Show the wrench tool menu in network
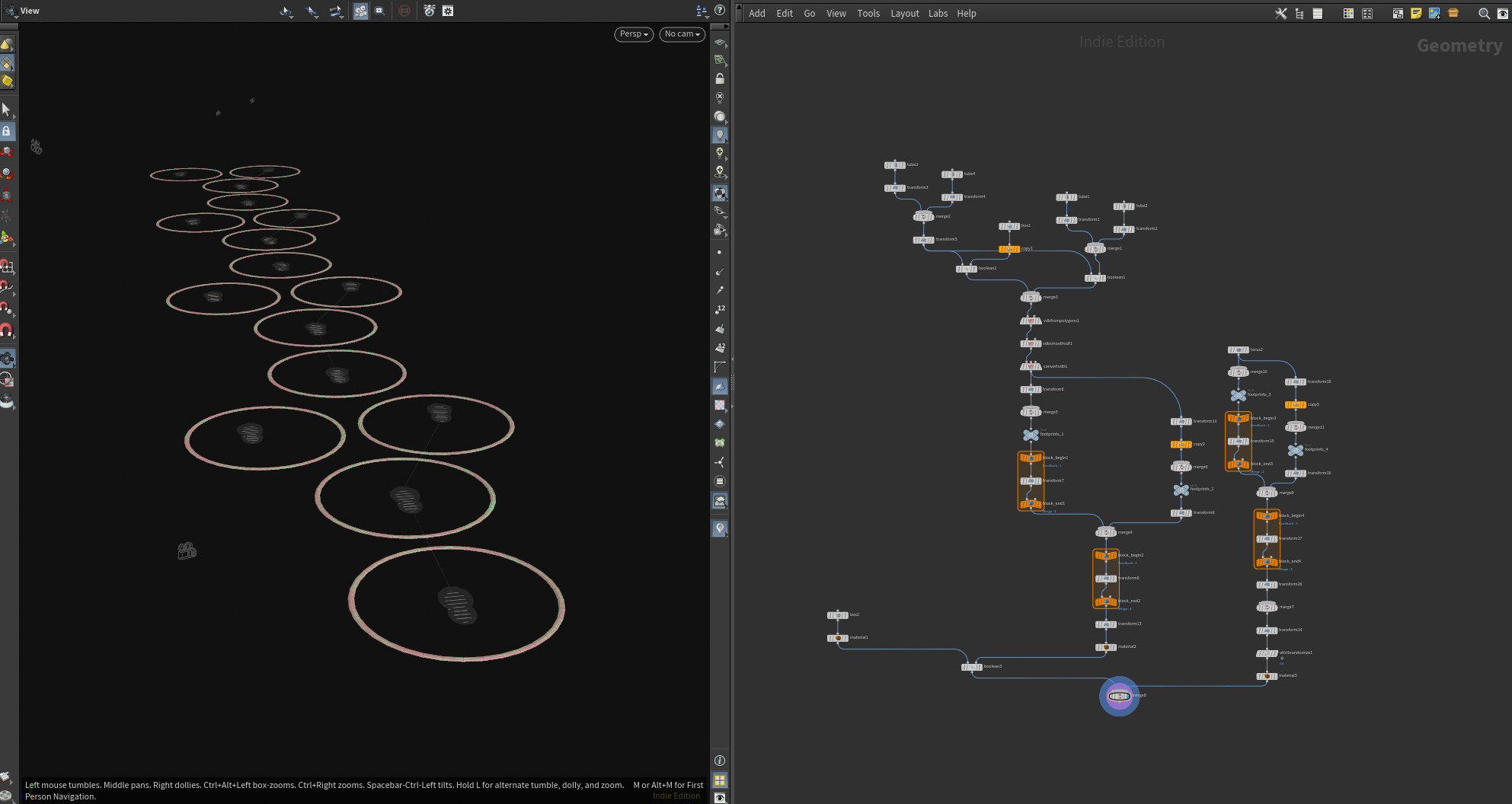This screenshot has height=804, width=1512. [x=1281, y=13]
